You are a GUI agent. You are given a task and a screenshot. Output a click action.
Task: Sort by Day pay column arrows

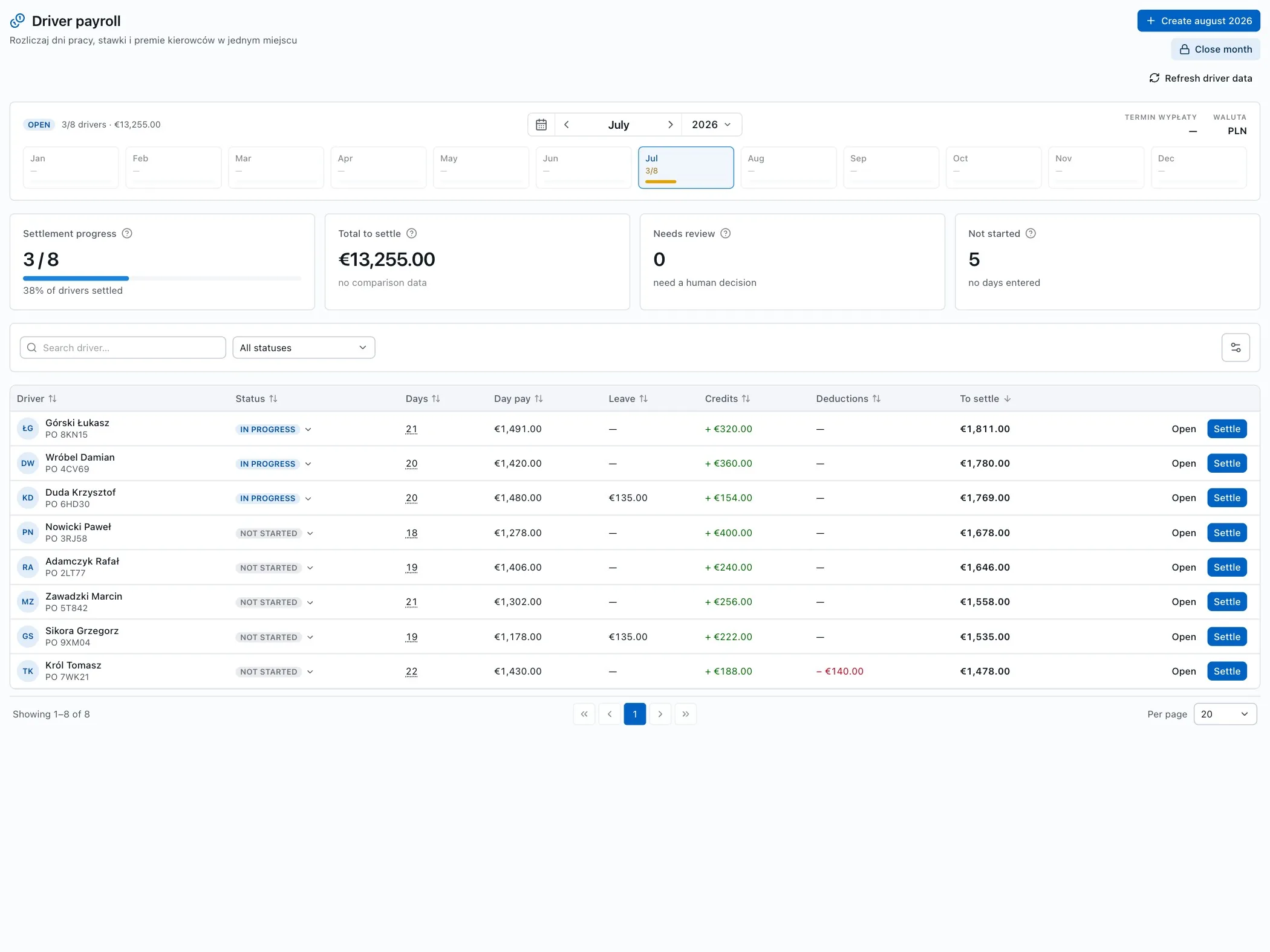coord(539,398)
